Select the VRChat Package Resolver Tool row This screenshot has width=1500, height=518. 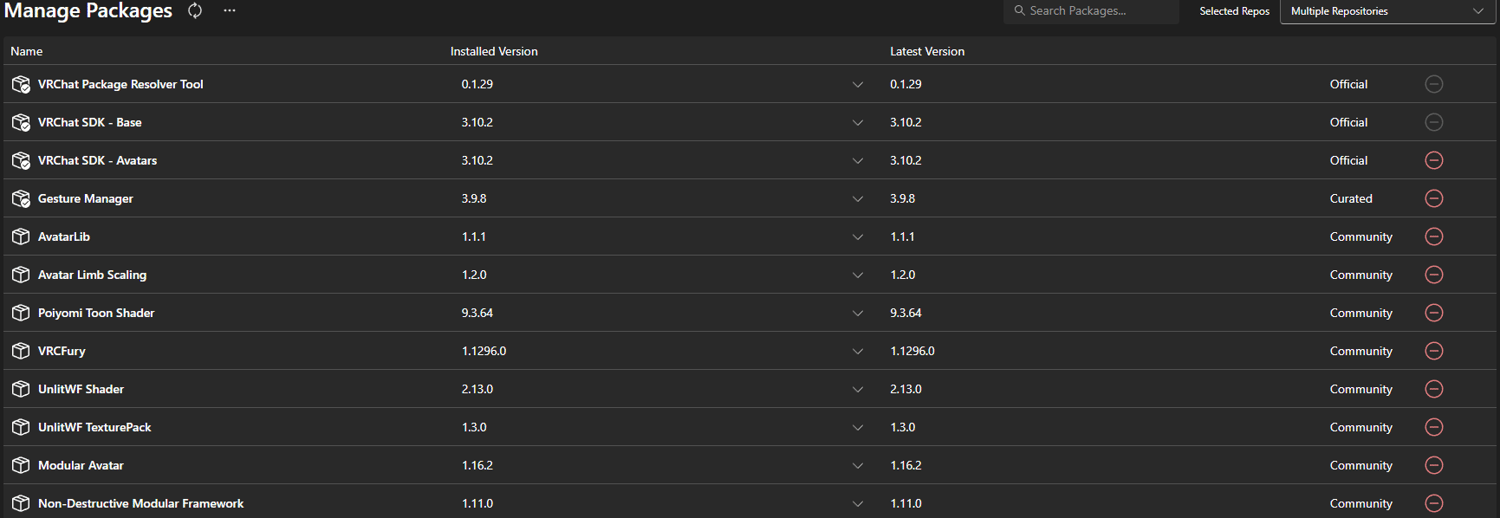point(120,85)
